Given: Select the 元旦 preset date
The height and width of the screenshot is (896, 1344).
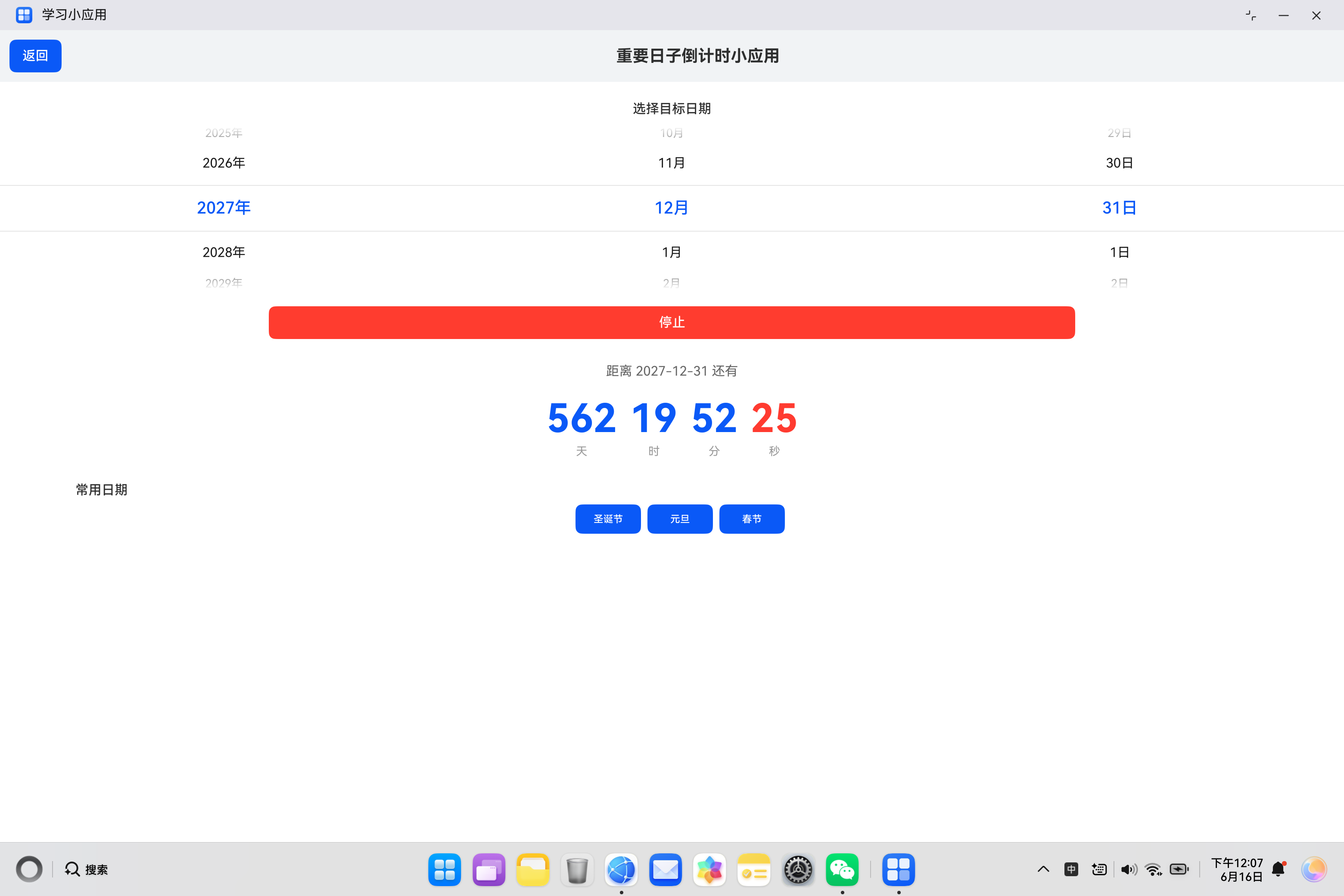Looking at the screenshot, I should pyautogui.click(x=680, y=519).
